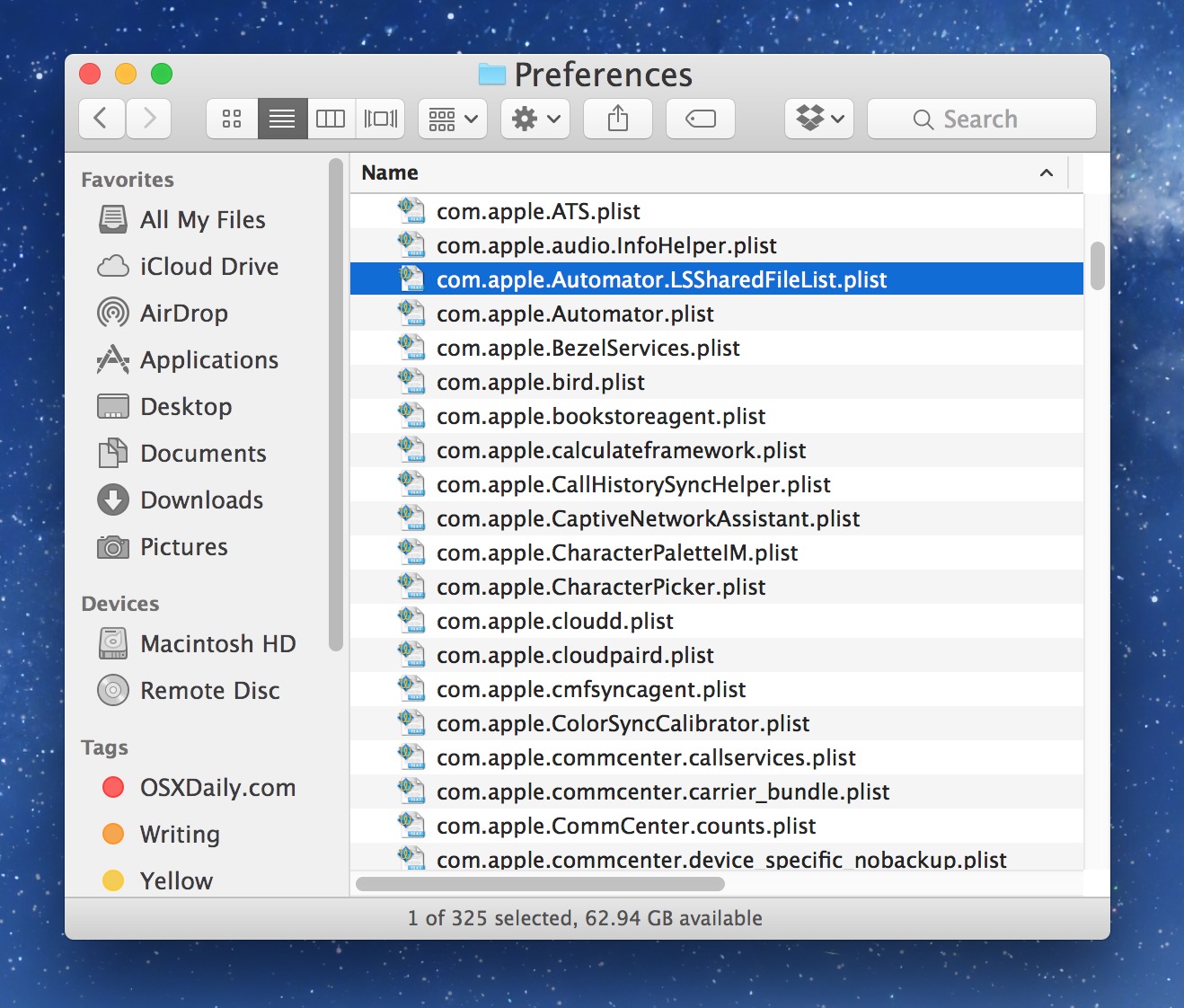Open the Downloads folder
This screenshot has width=1184, height=1008.
(x=200, y=500)
